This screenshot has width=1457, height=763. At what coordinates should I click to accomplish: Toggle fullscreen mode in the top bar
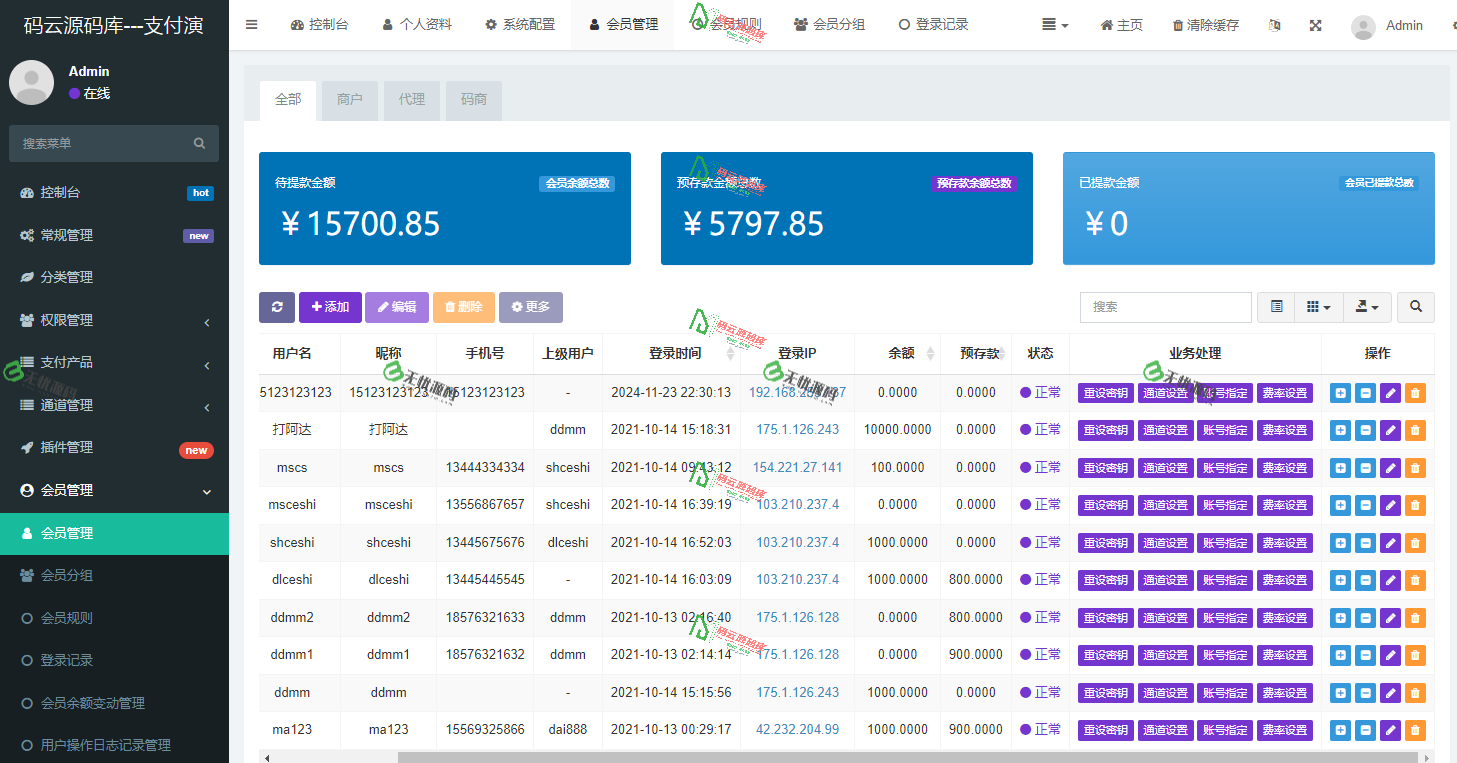pos(1315,25)
